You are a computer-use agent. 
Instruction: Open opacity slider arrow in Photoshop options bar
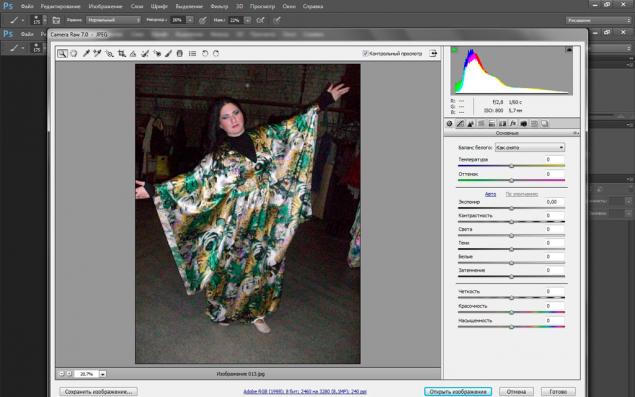[x=190, y=20]
